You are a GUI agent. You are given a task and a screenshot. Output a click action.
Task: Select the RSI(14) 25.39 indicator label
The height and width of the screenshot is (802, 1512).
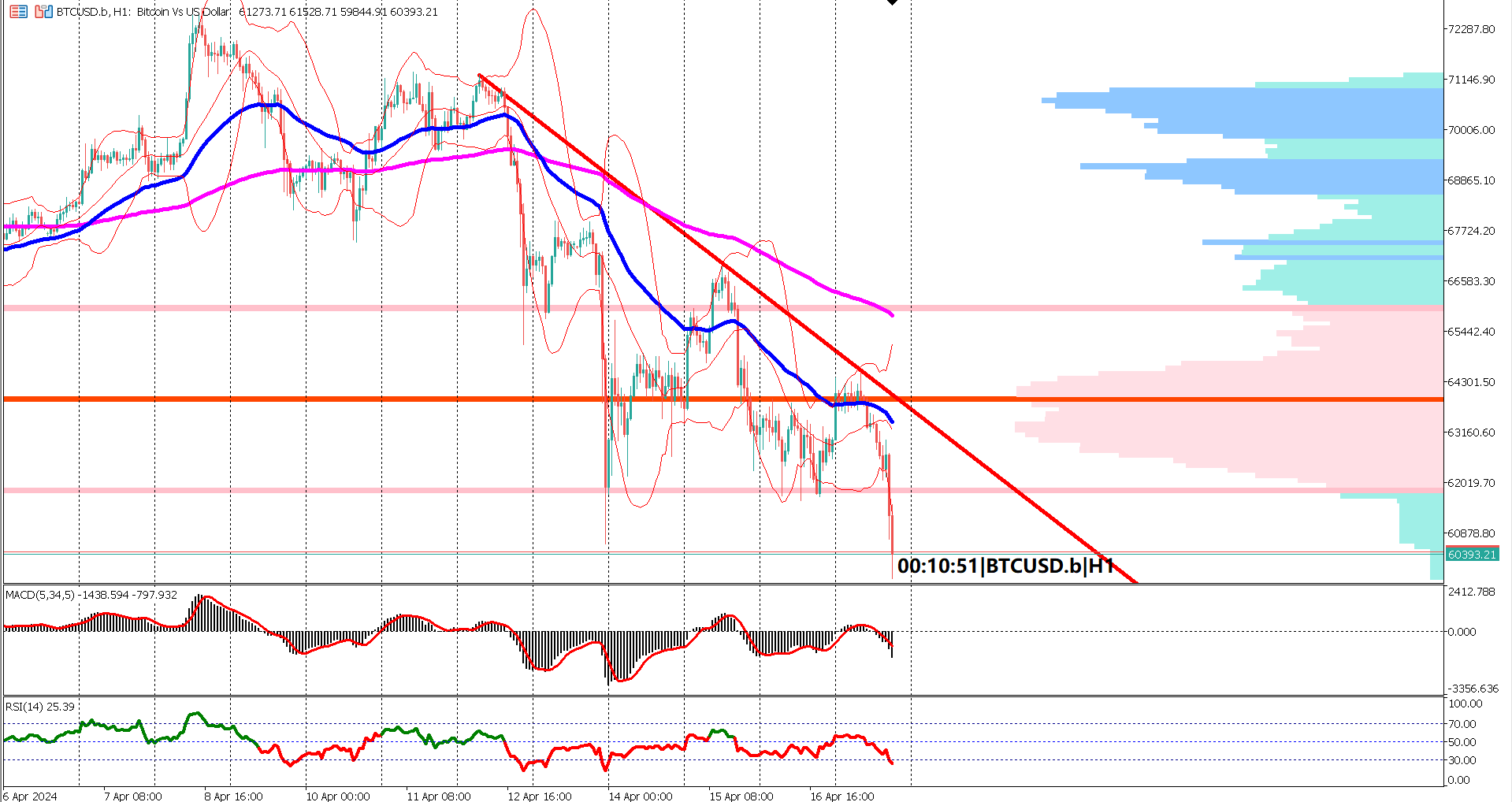pyautogui.click(x=38, y=707)
